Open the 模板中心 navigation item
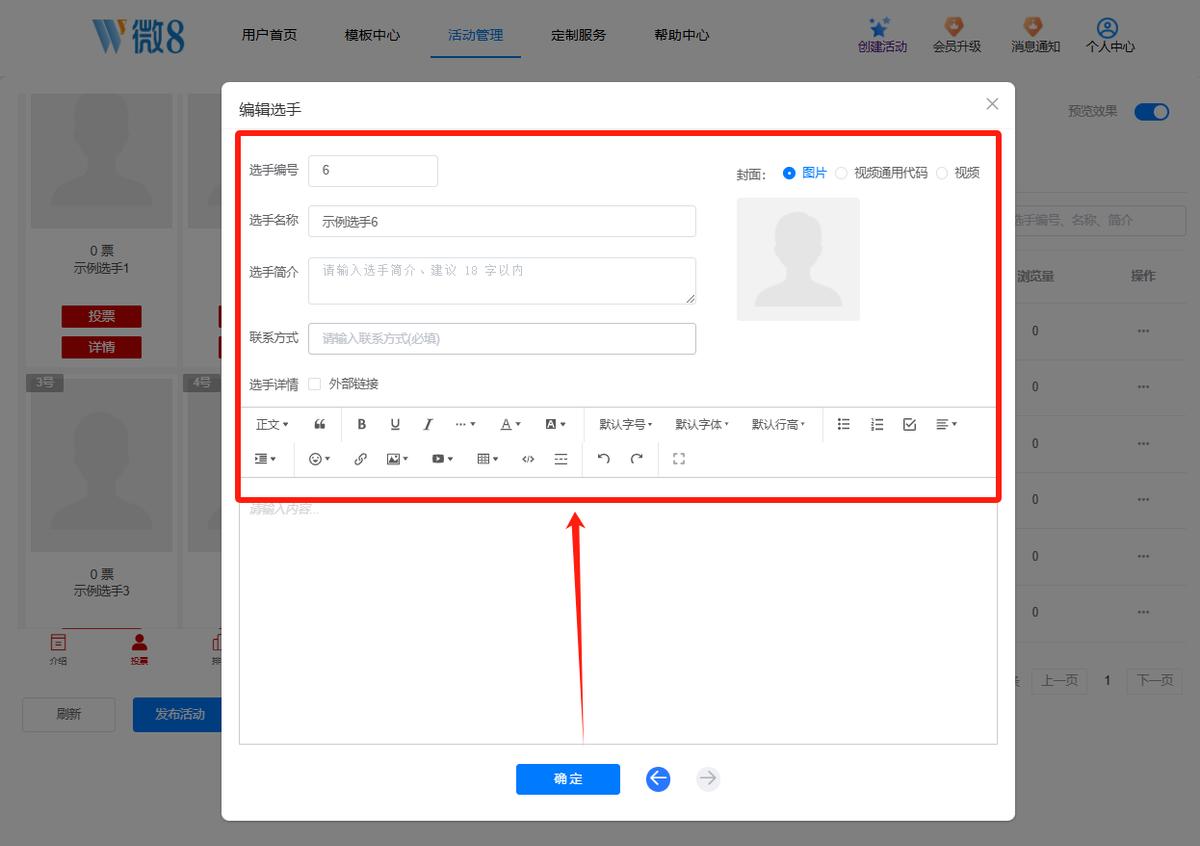This screenshot has height=846, width=1200. coord(372,35)
